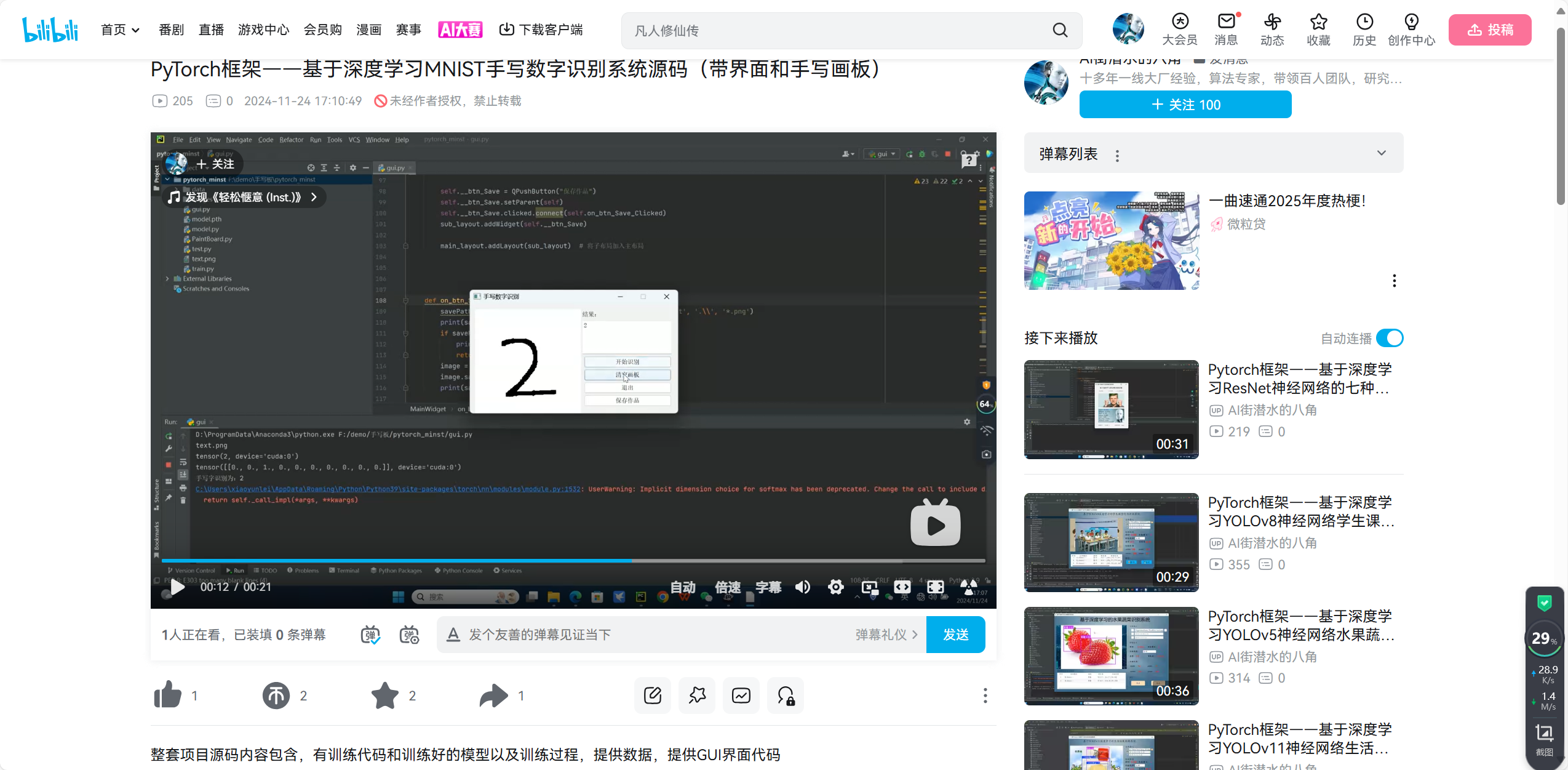Toggle the 自动连播 autoplay switch
Viewport: 1568px width, 770px height.
(1390, 338)
